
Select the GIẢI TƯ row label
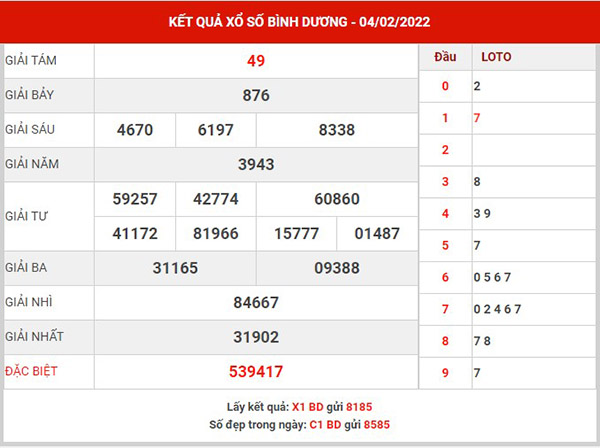(28, 216)
